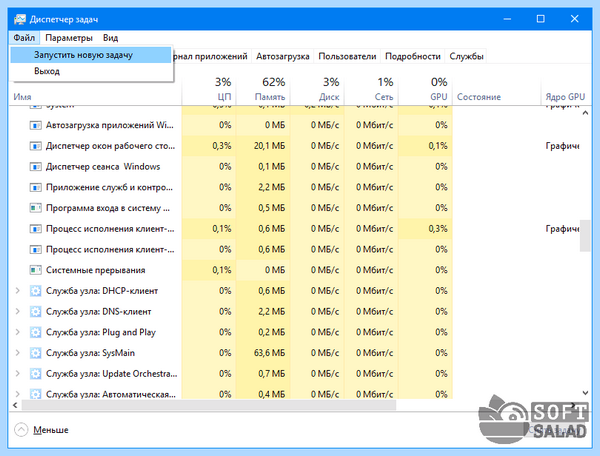Sort by the Состояние column header
The width and height of the screenshot is (600, 456).
(497, 89)
